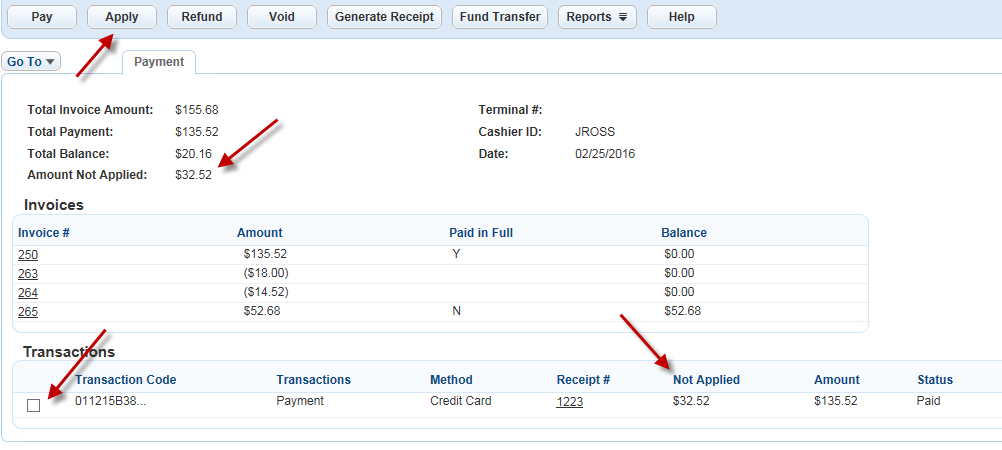Open the Fund Transfer action

501,17
